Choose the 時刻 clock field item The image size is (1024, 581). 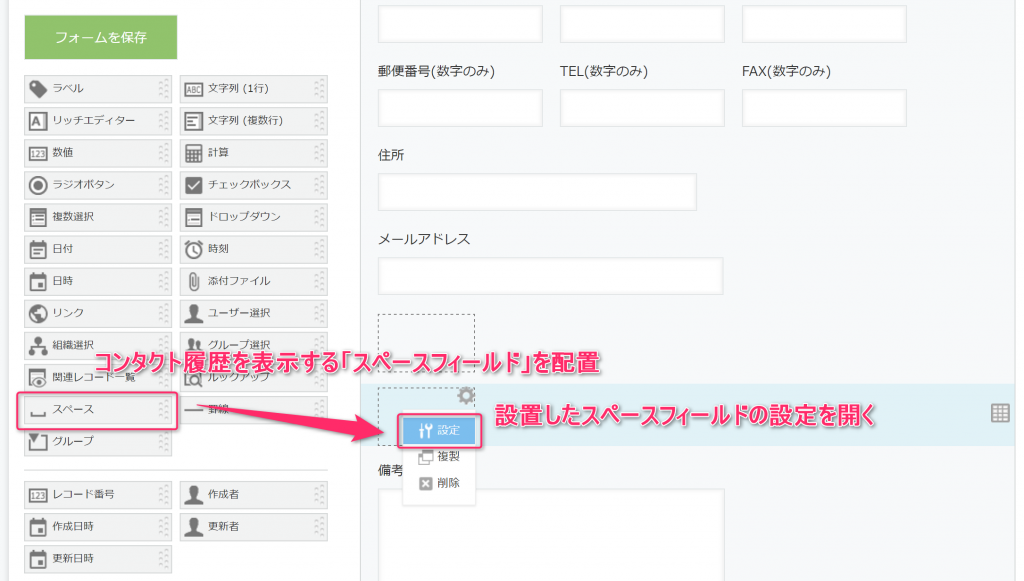(253, 249)
